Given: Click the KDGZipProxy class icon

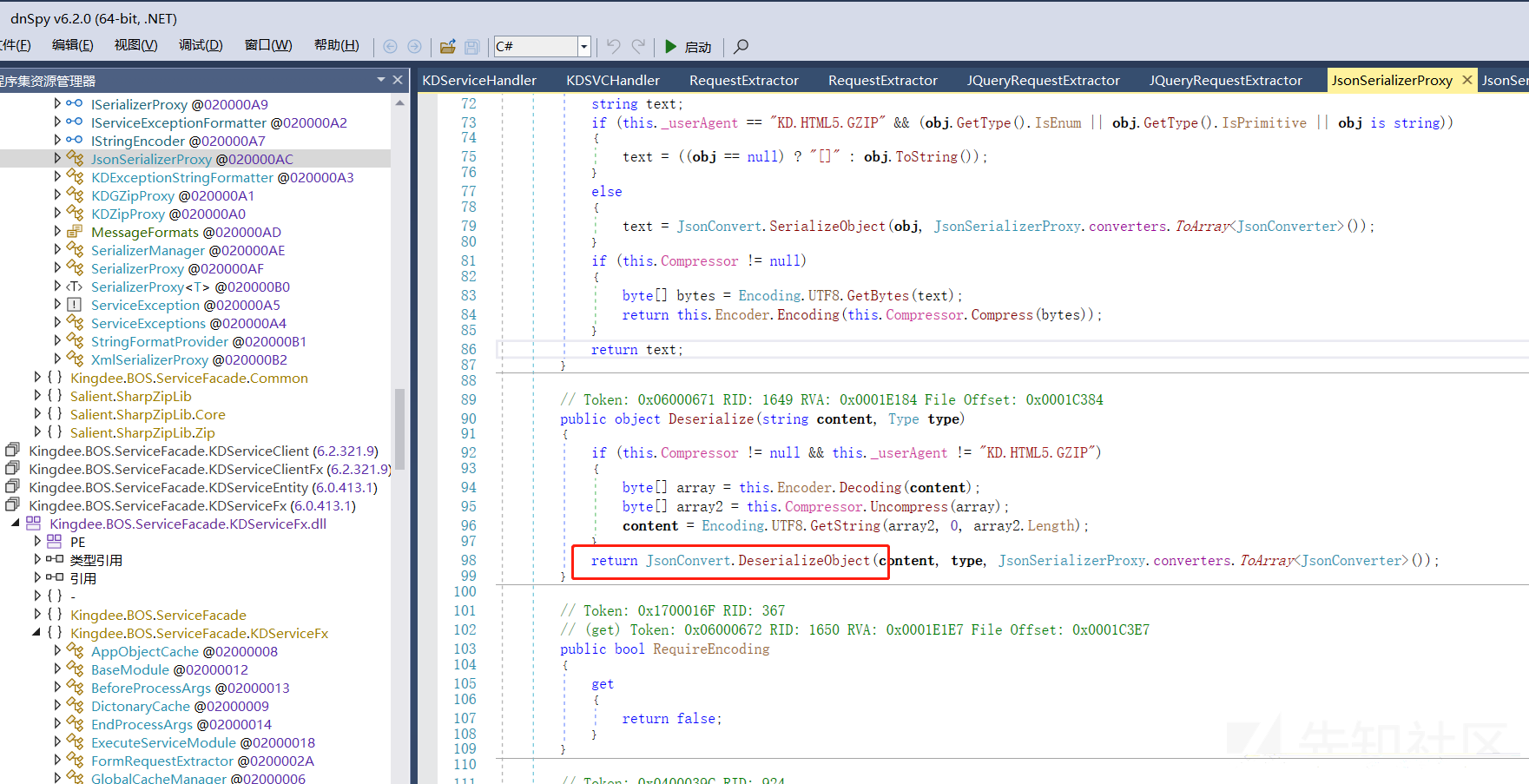Looking at the screenshot, I should (75, 194).
